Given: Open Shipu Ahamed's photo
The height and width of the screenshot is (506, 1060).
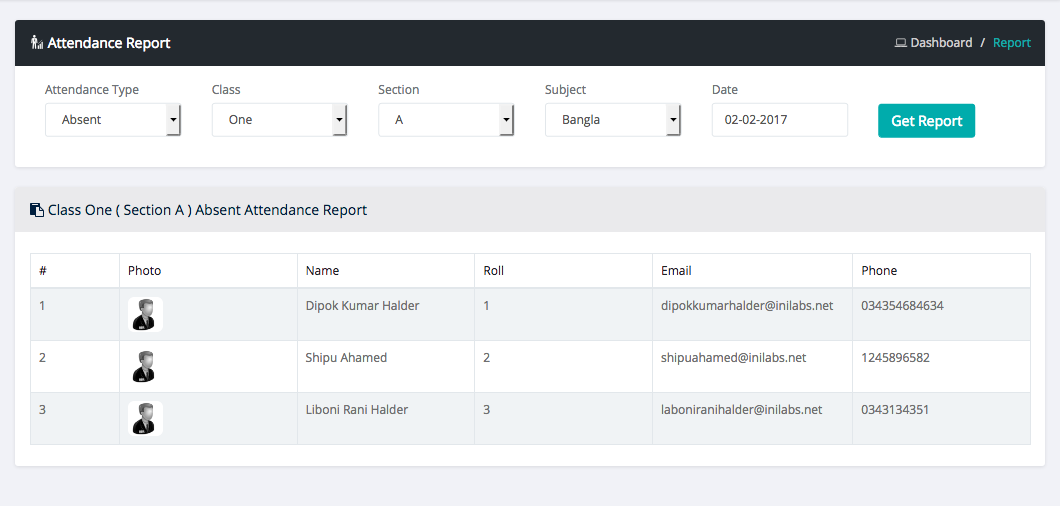Looking at the screenshot, I should point(146,366).
